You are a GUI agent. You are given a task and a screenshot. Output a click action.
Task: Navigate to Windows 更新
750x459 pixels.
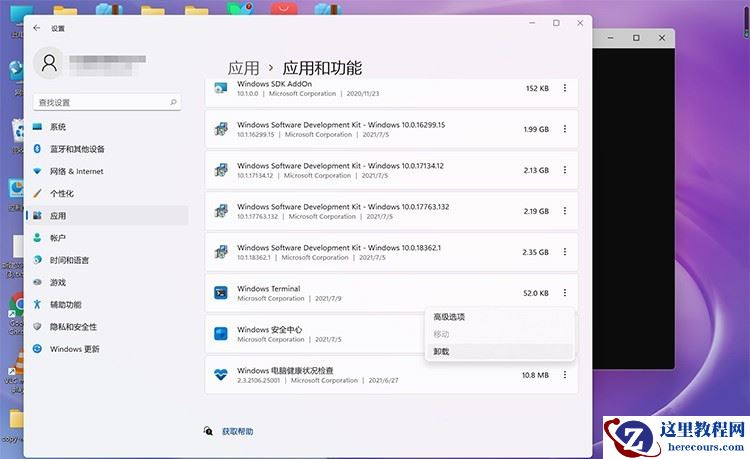click(x=74, y=349)
